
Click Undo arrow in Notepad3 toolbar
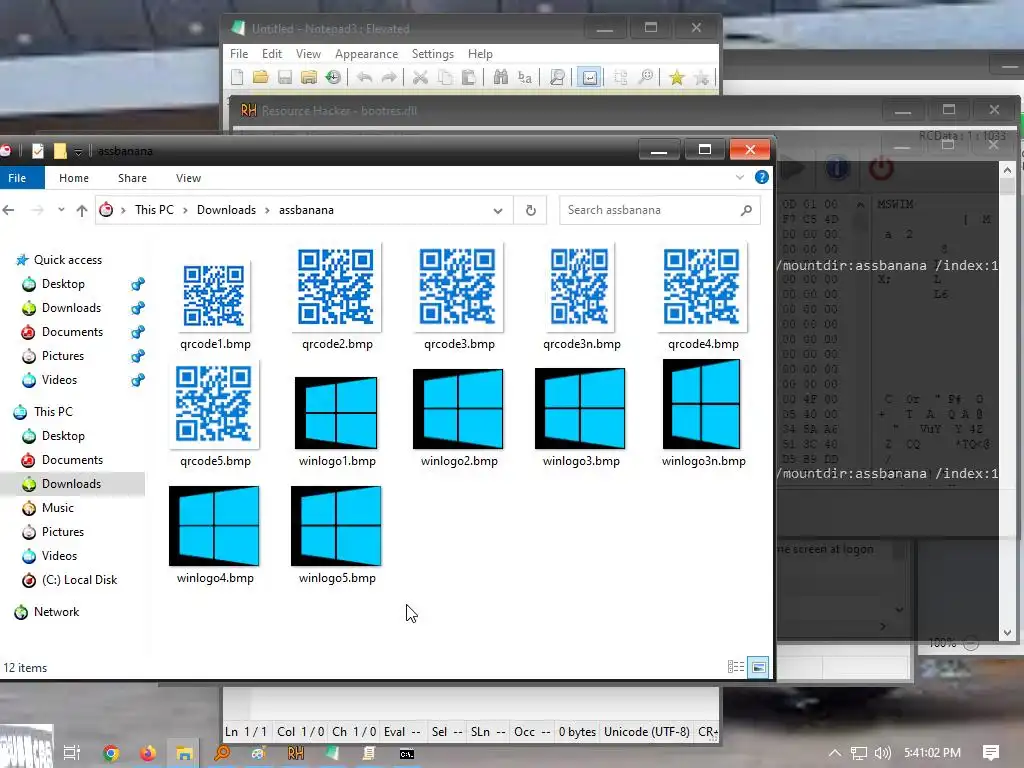(x=364, y=78)
